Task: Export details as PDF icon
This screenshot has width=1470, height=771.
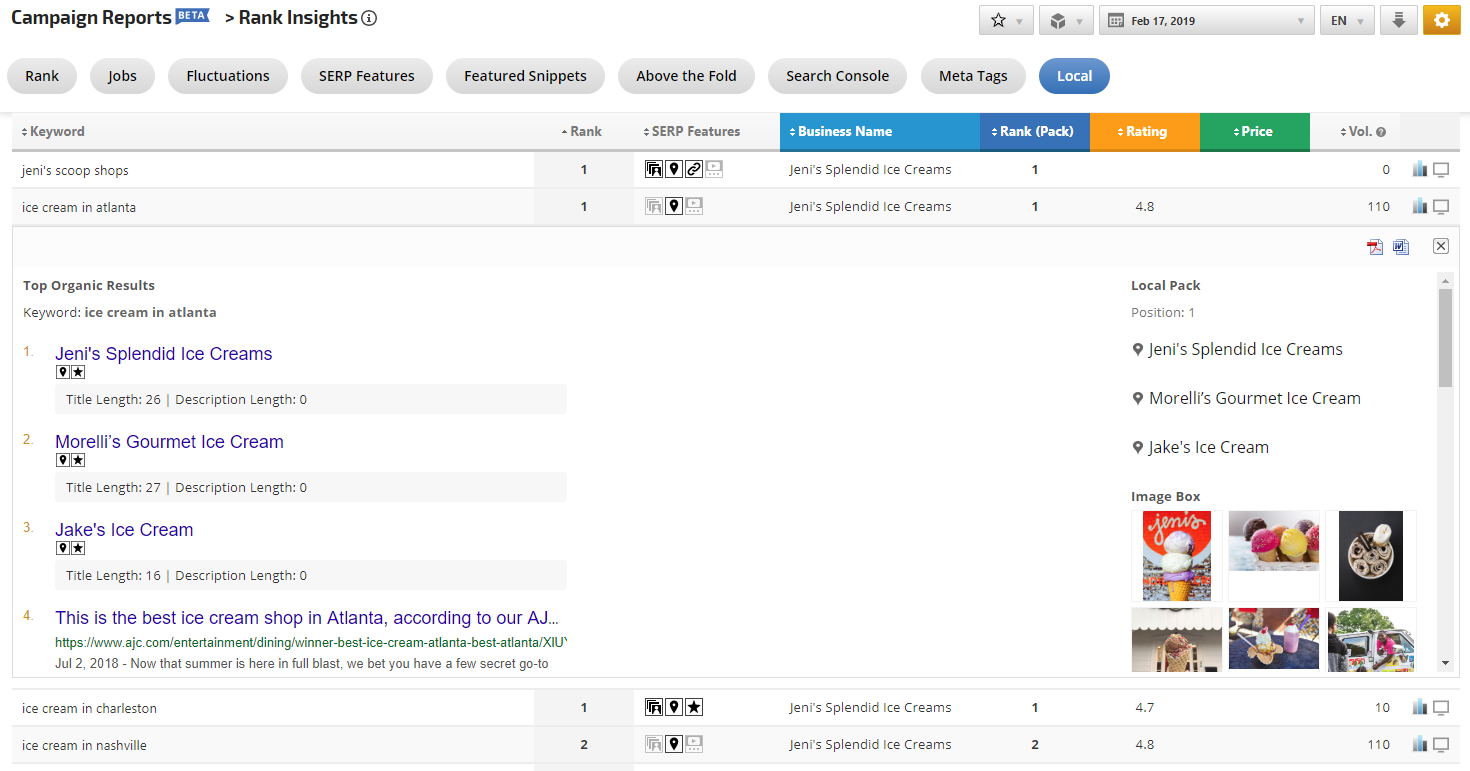Action: 1375,247
